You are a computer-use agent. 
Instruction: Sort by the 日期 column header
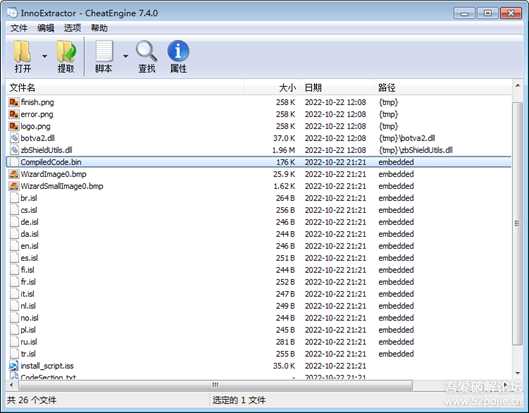click(313, 88)
